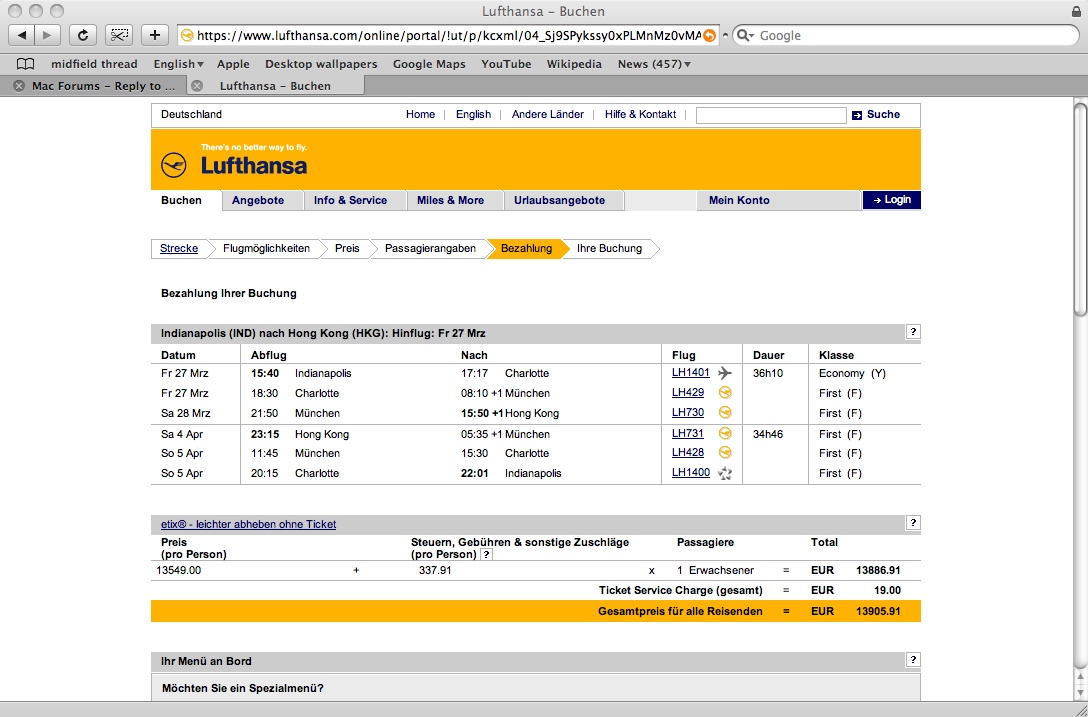Open flight LH1400 details
The height and width of the screenshot is (717, 1088).
[690, 473]
